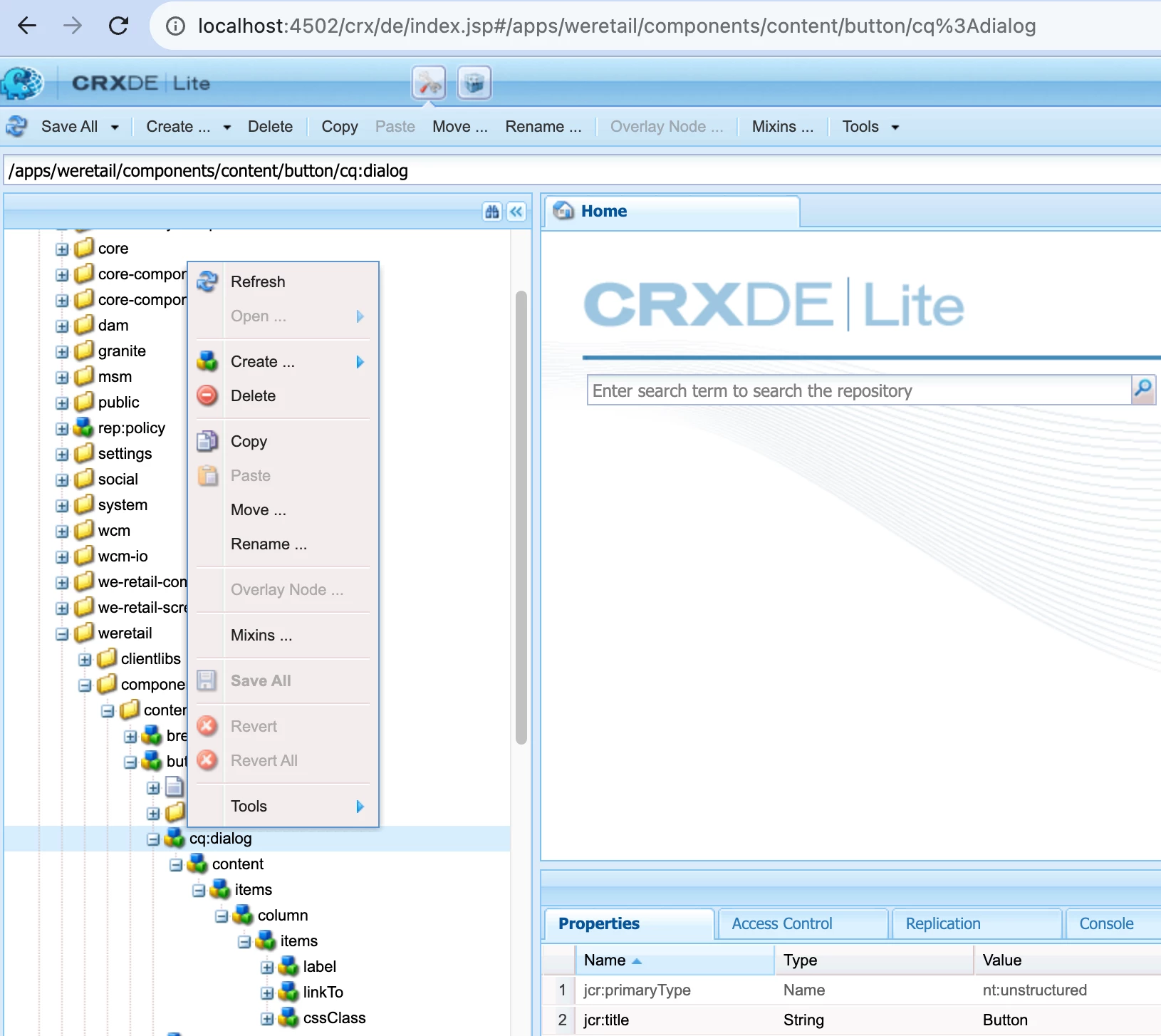1161x1036 pixels.
Task: Select the settings folder in tree
Action: point(125,453)
